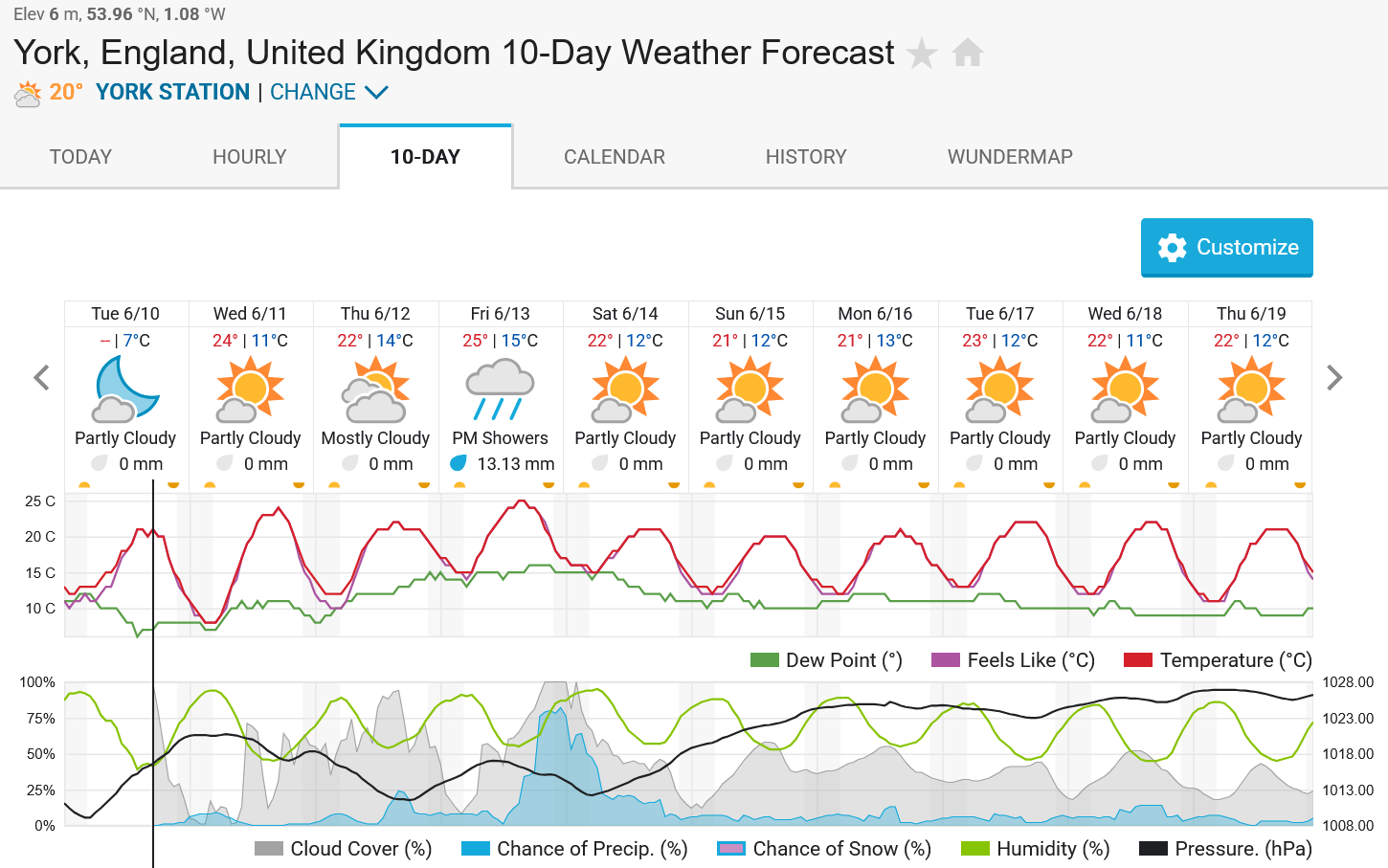
Task: Click the Mostly Cloudy icon for Thu 6/12
Action: tap(376, 389)
